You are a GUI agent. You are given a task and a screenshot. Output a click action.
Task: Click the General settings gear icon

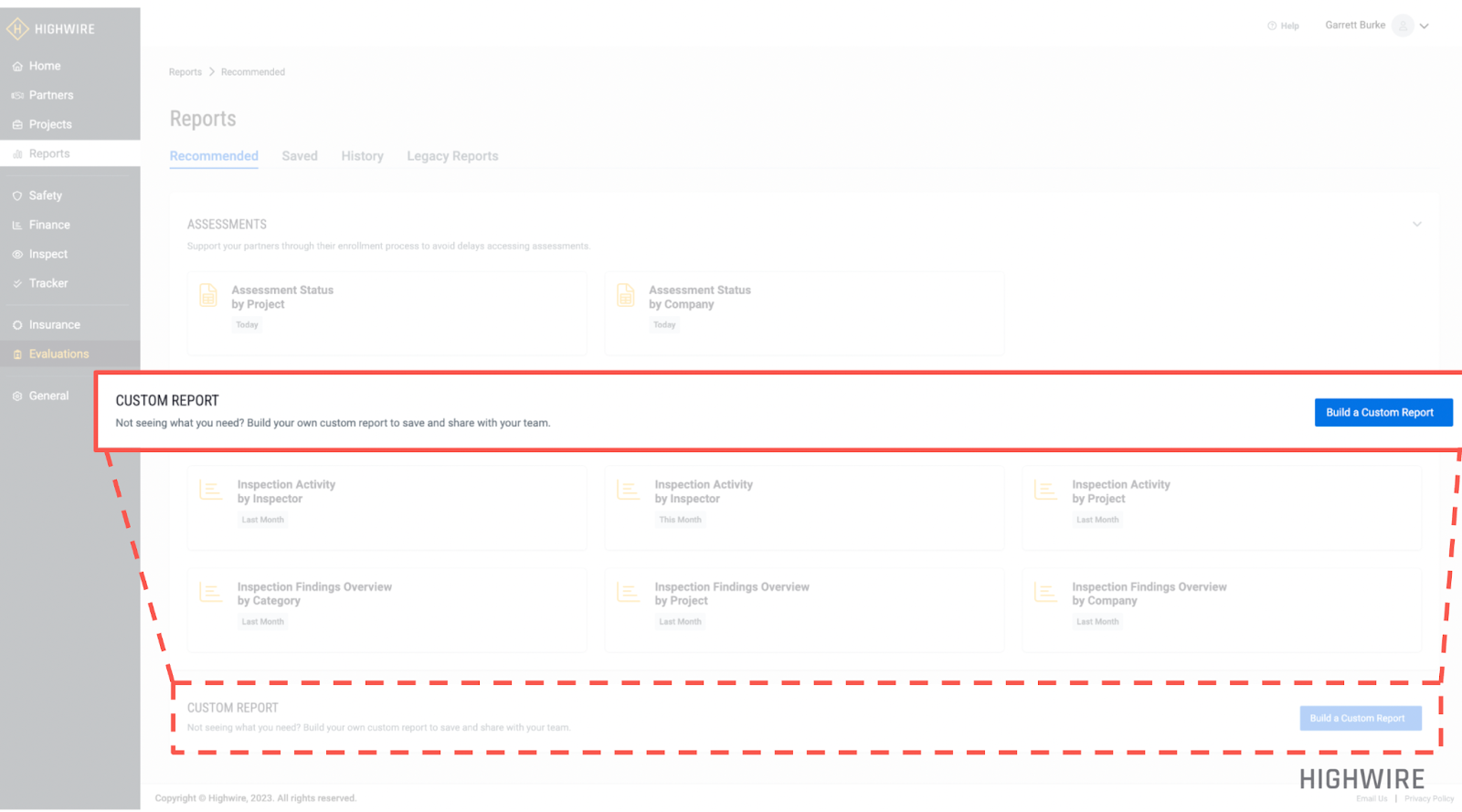(17, 396)
